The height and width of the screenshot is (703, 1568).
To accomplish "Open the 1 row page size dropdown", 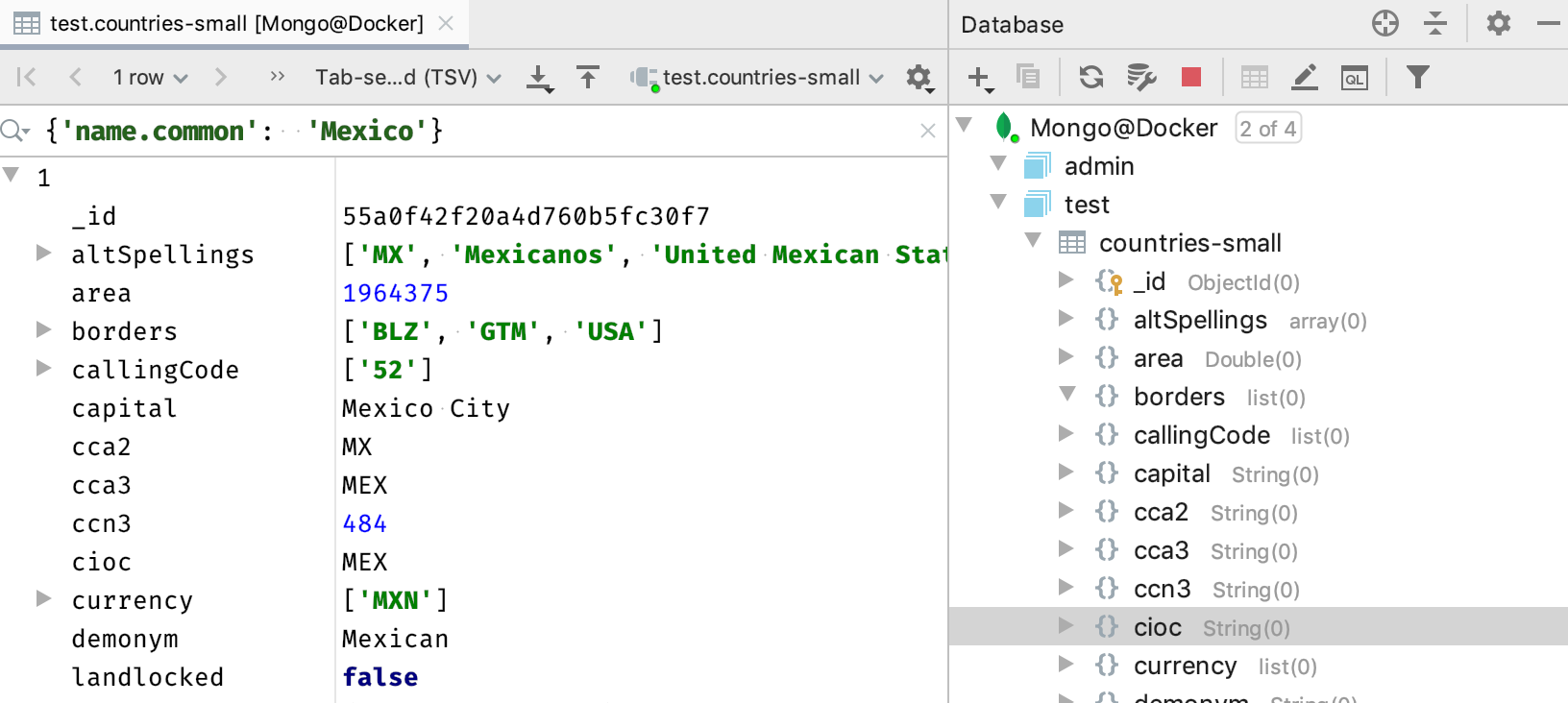I will pyautogui.click(x=149, y=78).
